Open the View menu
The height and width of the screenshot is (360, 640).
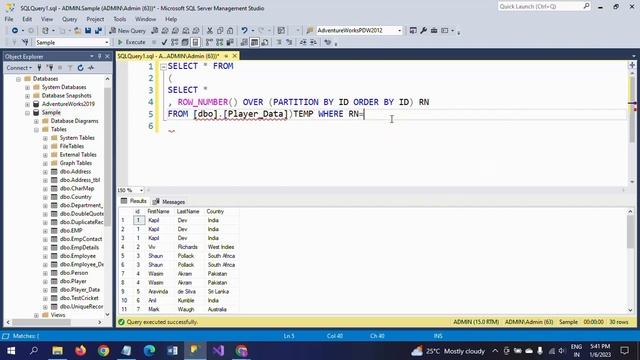[47, 19]
